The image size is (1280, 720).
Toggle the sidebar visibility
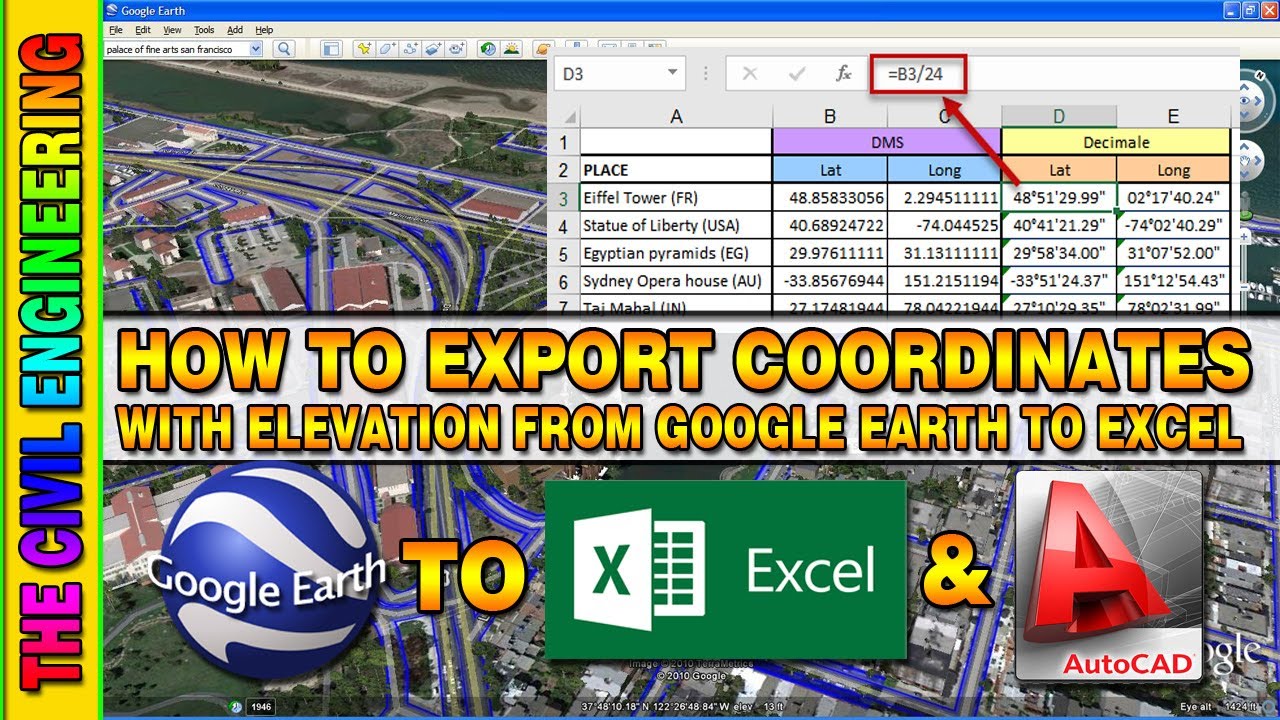coord(332,47)
